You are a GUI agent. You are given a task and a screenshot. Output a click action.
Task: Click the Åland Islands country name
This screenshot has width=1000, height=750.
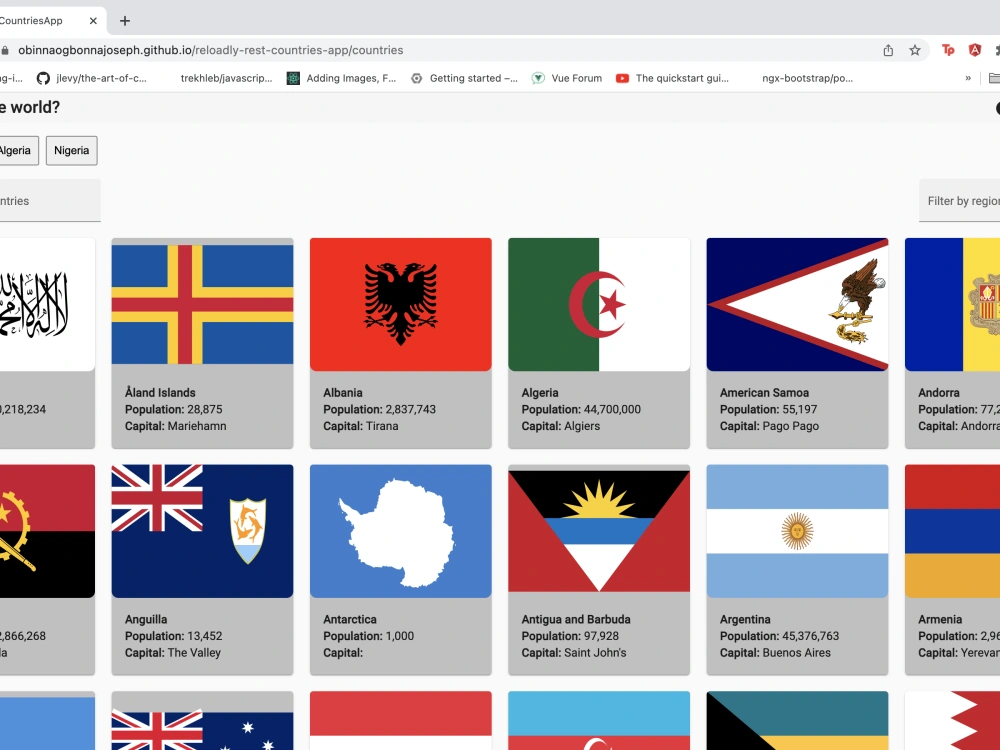(x=160, y=393)
